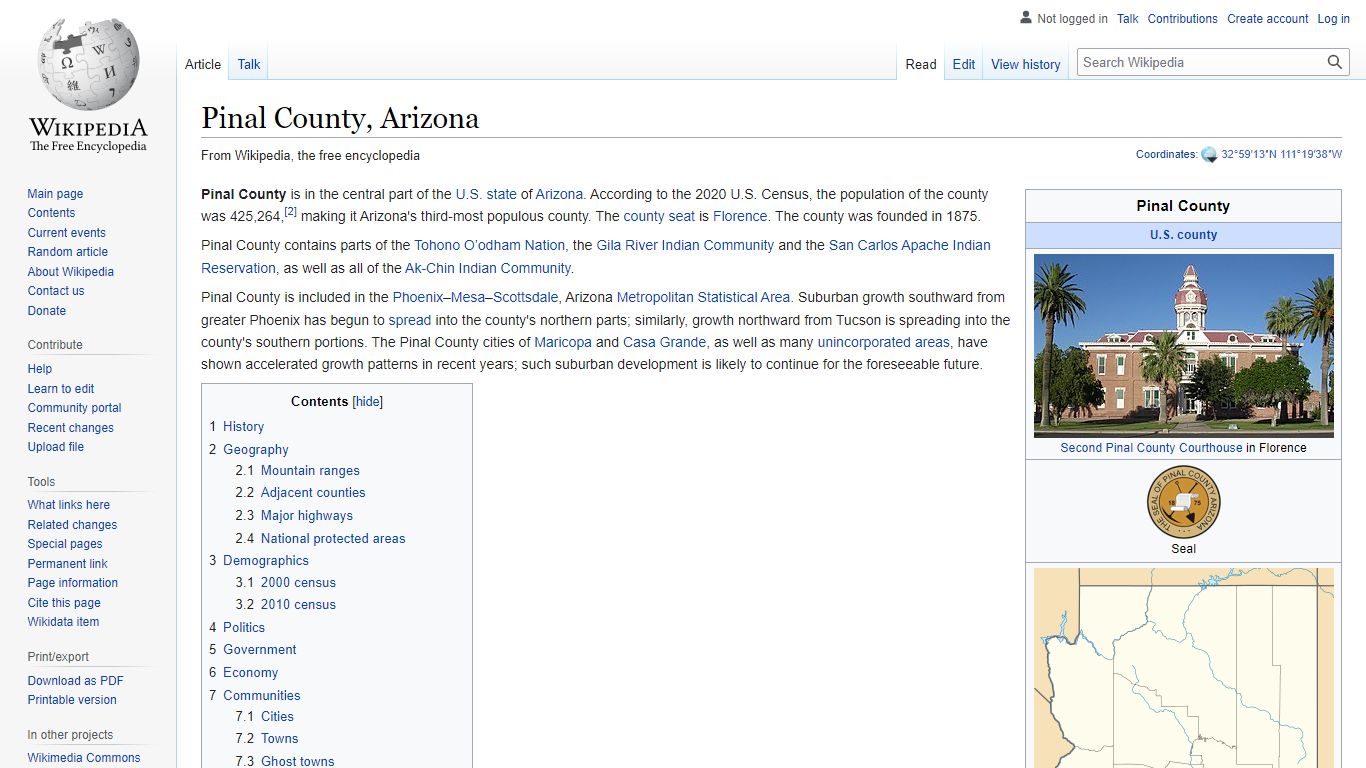
Task: Jump to 2000 census subsection
Action: point(298,583)
